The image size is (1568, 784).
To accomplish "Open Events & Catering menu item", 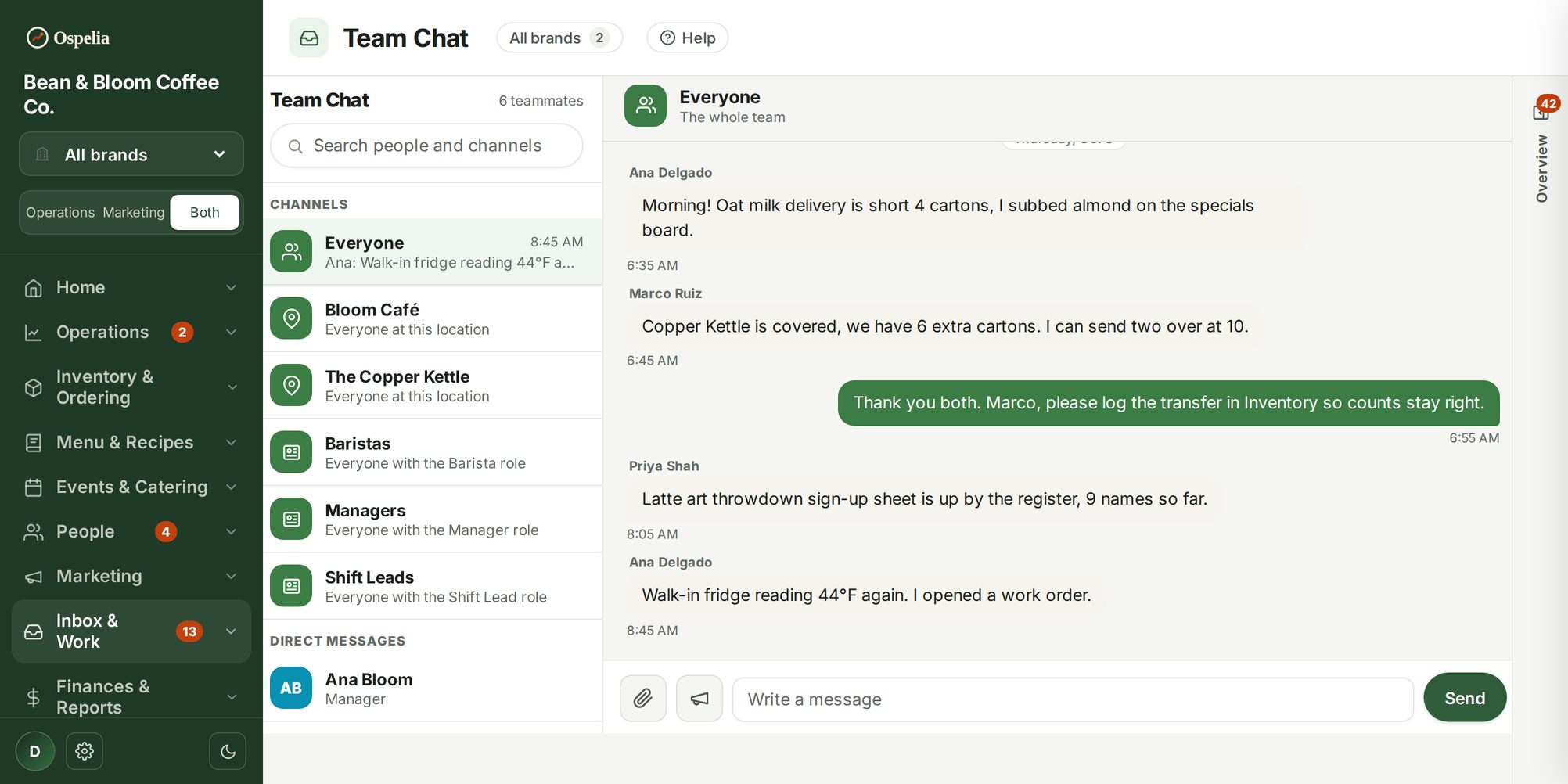I will 131,487.
